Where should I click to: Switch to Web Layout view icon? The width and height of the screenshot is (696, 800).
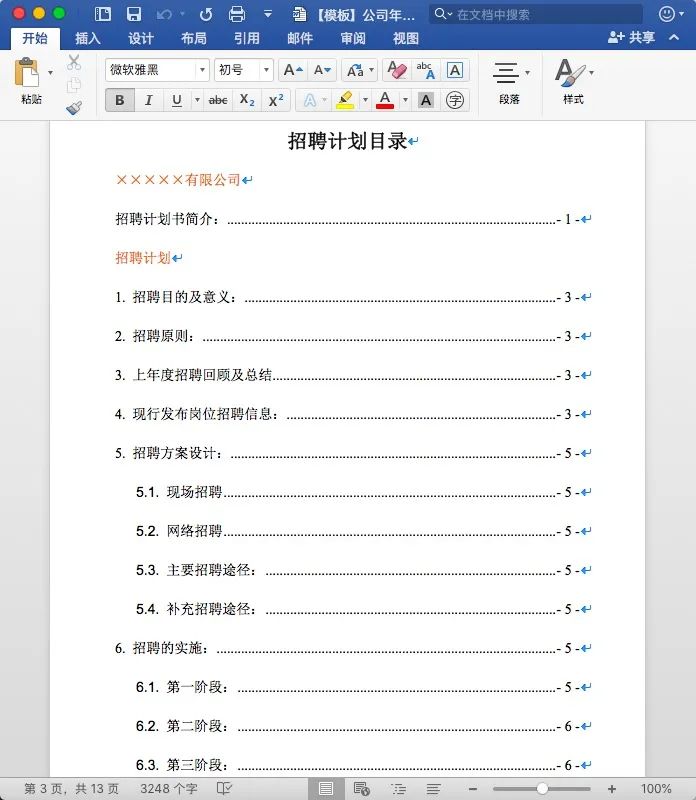click(x=361, y=789)
